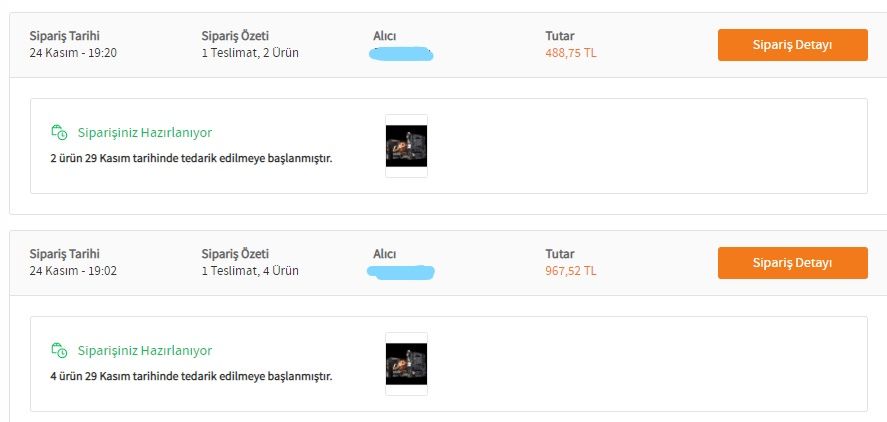The width and height of the screenshot is (887, 422).
Task: Open Sipariş Detayı for the 967,52 TL order
Action: [x=792, y=263]
